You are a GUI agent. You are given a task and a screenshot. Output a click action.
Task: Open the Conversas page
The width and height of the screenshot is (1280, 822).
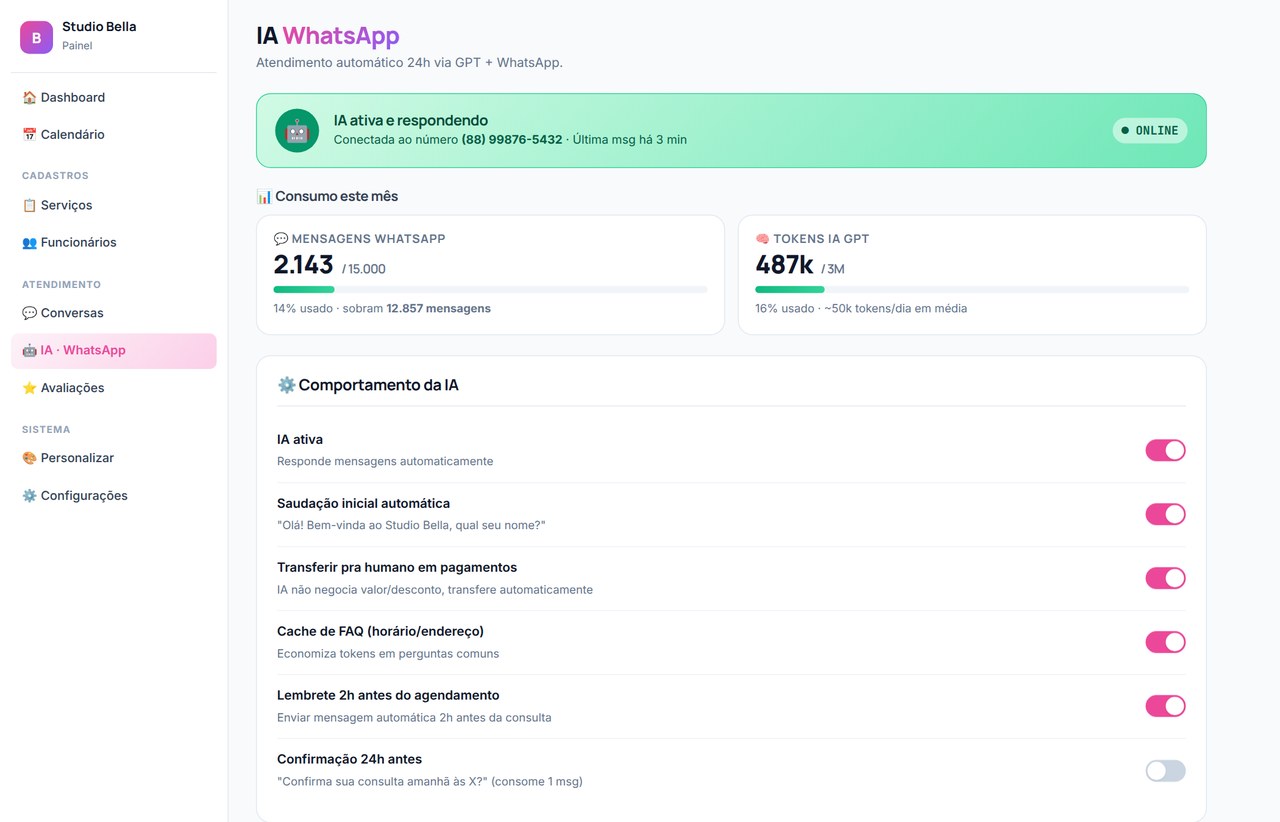(114, 313)
